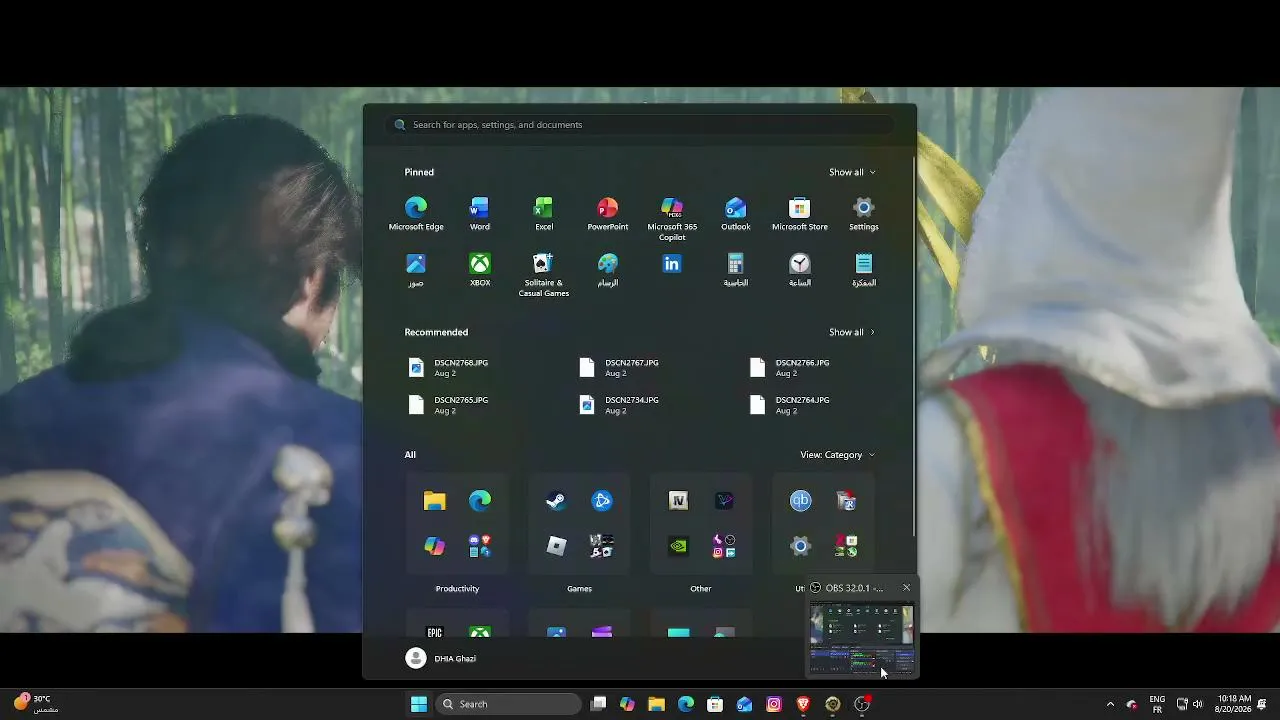Open Outlook from the taskbar

(x=744, y=704)
